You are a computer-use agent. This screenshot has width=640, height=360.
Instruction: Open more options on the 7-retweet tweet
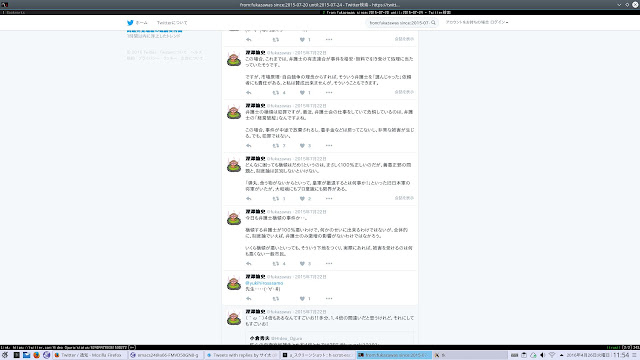[x=329, y=146]
